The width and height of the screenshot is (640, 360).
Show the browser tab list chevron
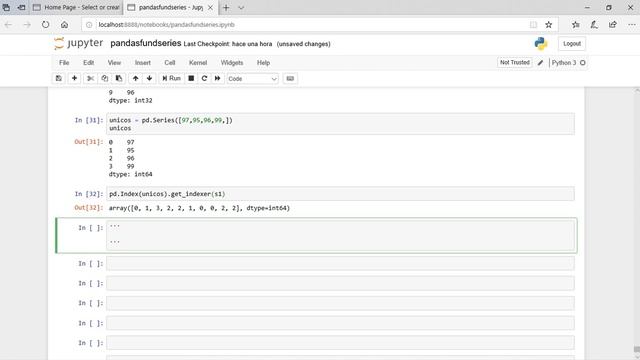click(241, 7)
